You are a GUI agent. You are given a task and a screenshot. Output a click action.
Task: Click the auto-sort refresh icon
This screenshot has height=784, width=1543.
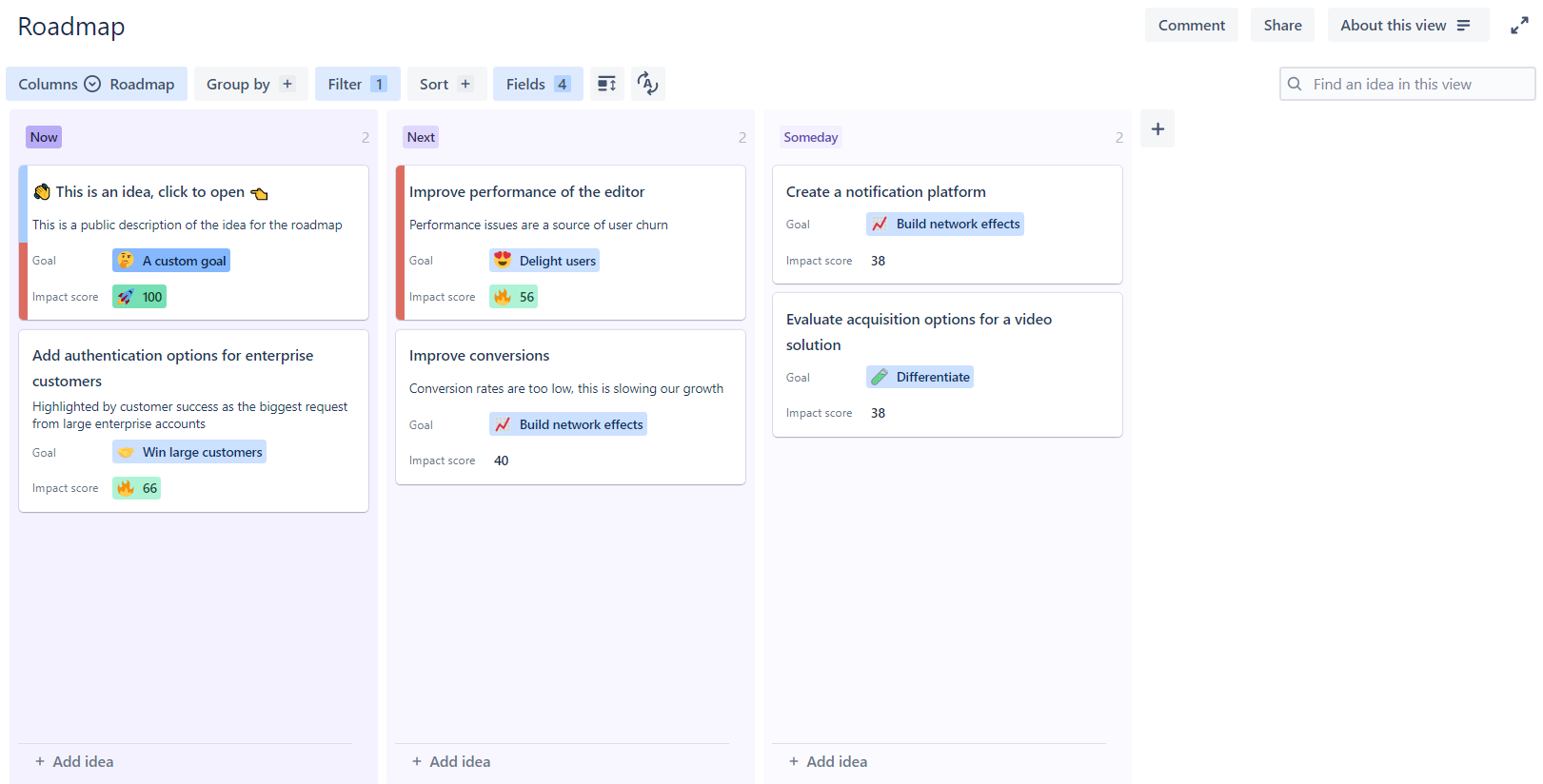[647, 84]
